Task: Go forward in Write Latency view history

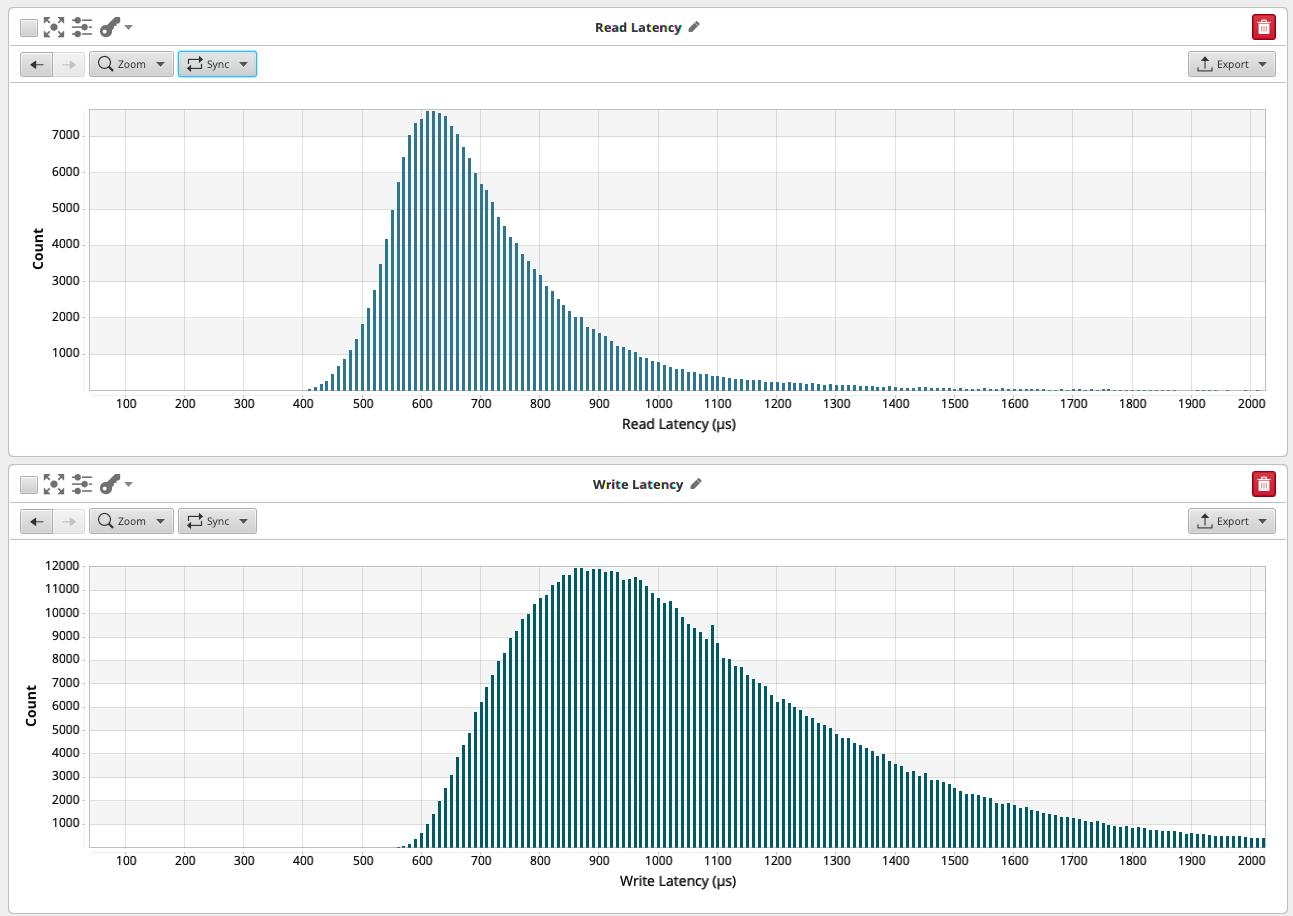Action: coord(69,521)
